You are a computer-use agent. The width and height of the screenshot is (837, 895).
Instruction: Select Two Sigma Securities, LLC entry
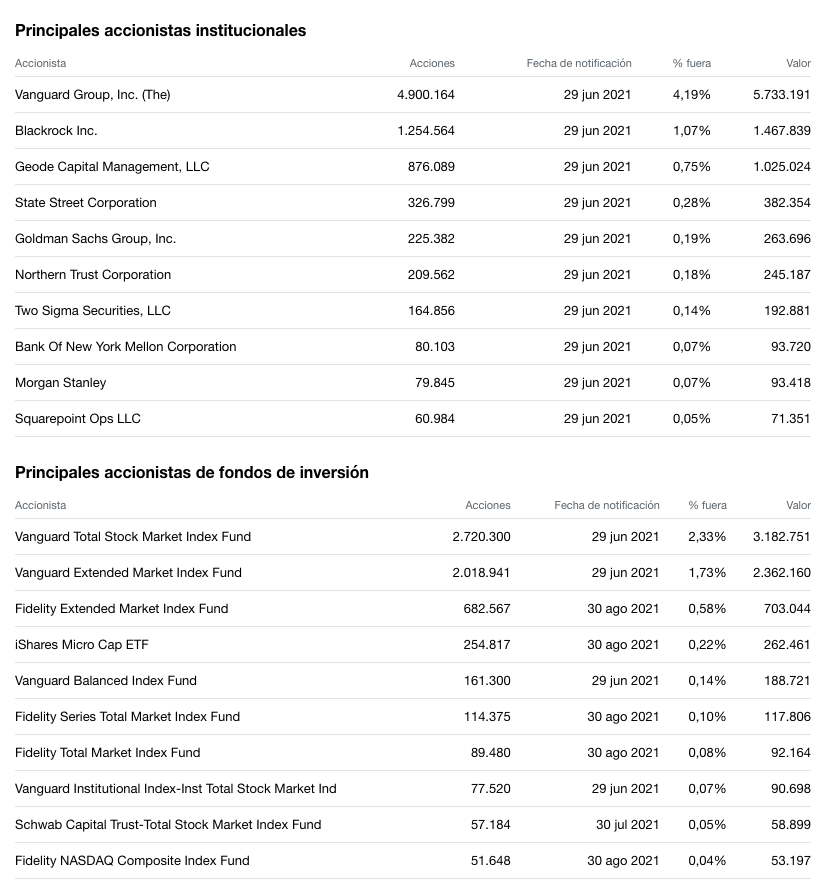pyautogui.click(x=413, y=311)
